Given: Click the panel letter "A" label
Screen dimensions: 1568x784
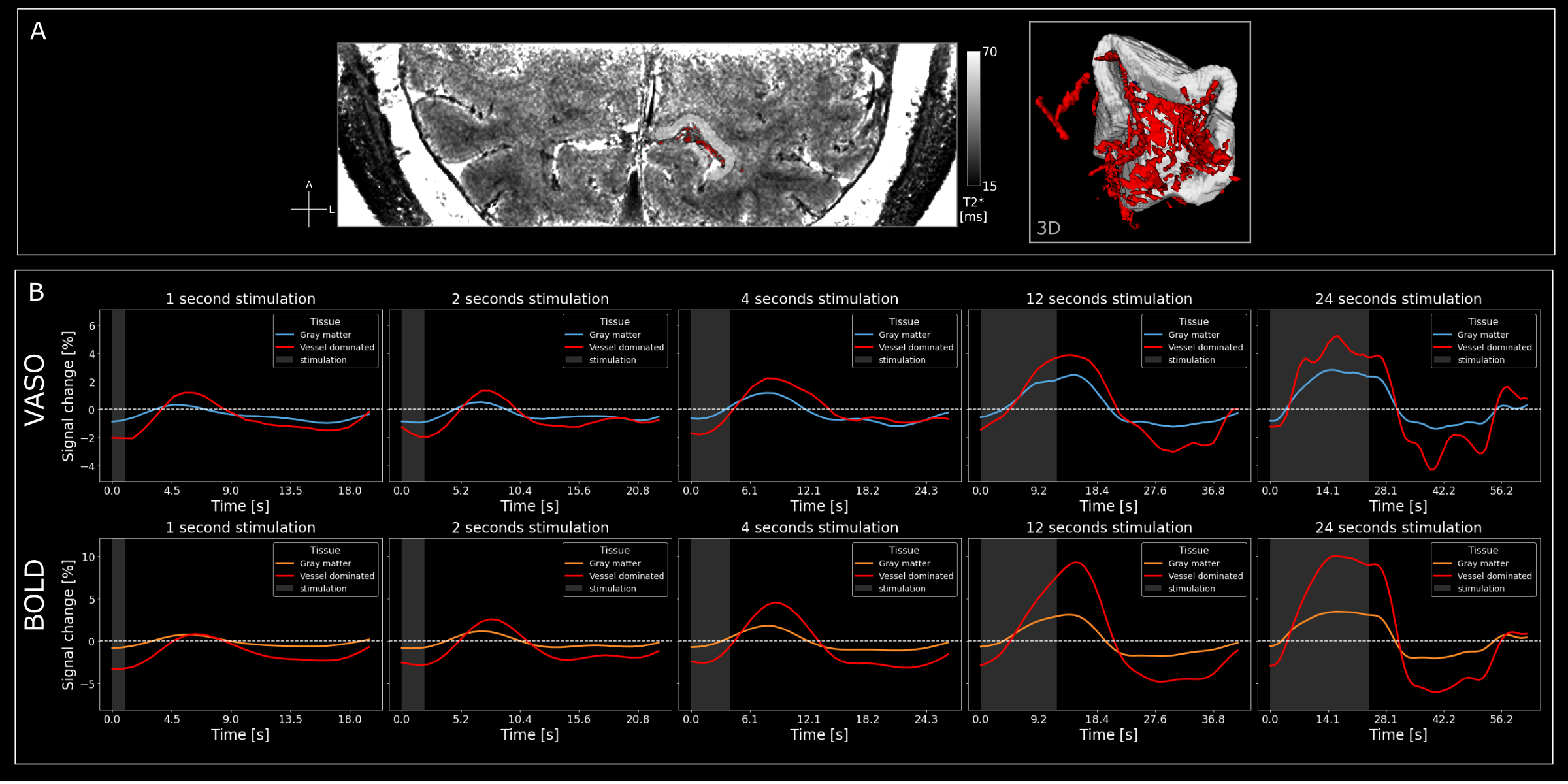Looking at the screenshot, I should tap(38, 31).
